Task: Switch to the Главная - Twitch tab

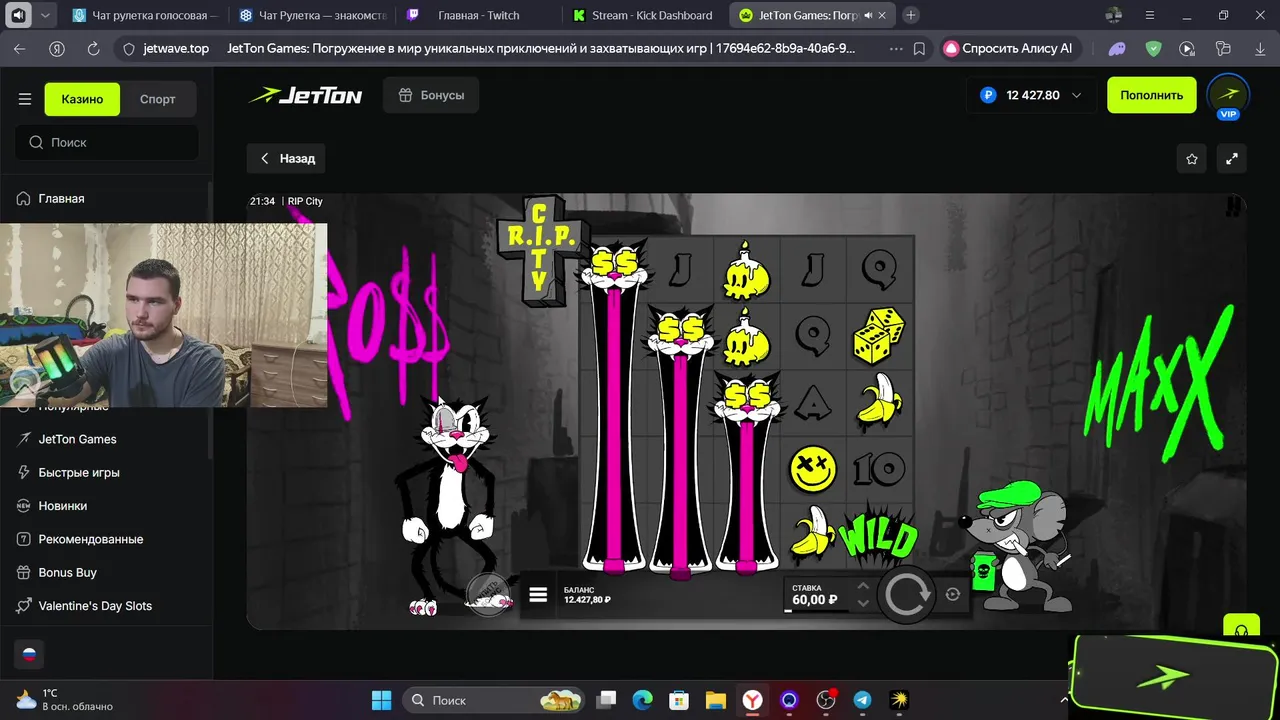Action: (x=478, y=15)
